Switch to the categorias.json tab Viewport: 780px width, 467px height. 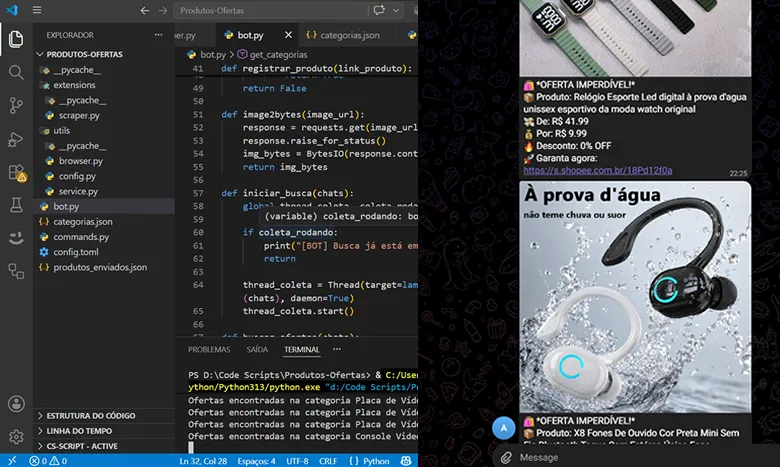(343, 35)
